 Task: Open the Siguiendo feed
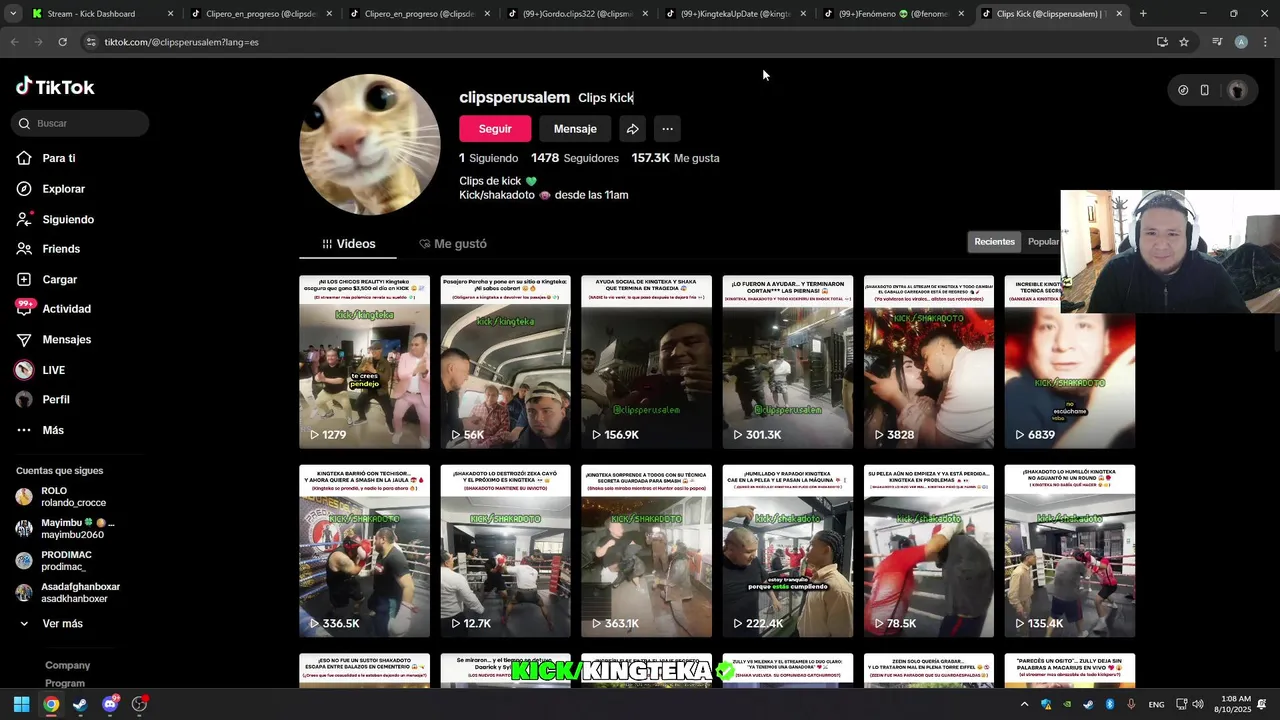coord(56,219)
